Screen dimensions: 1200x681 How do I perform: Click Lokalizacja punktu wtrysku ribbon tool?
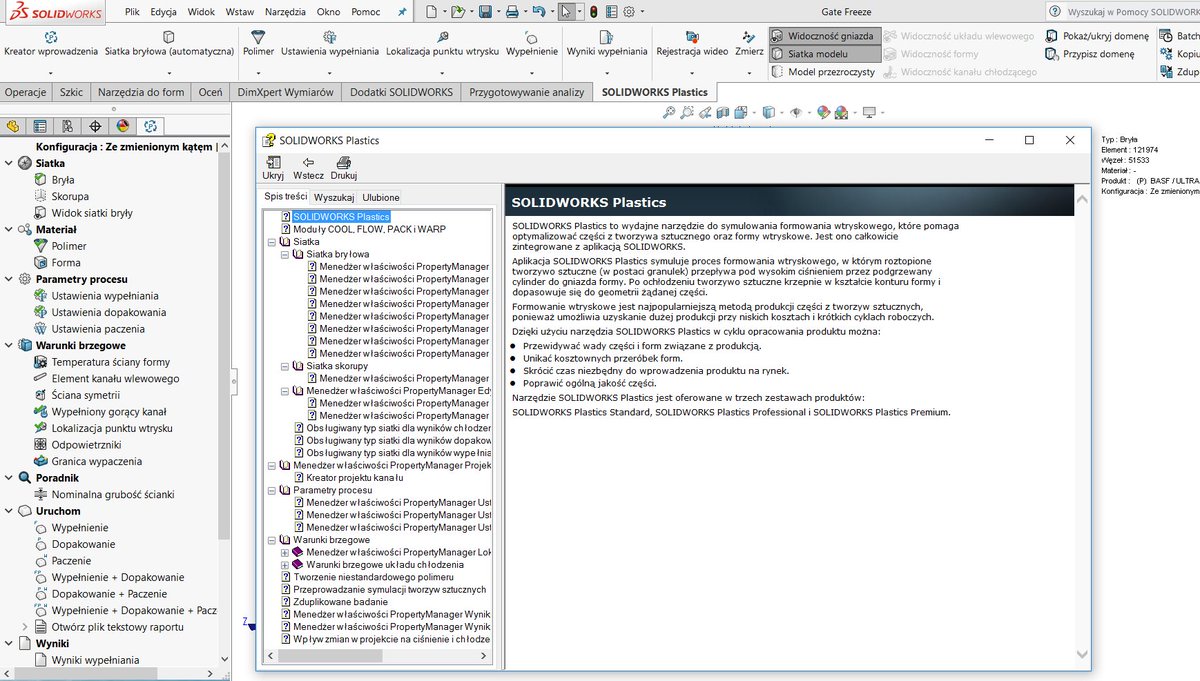pos(442,43)
